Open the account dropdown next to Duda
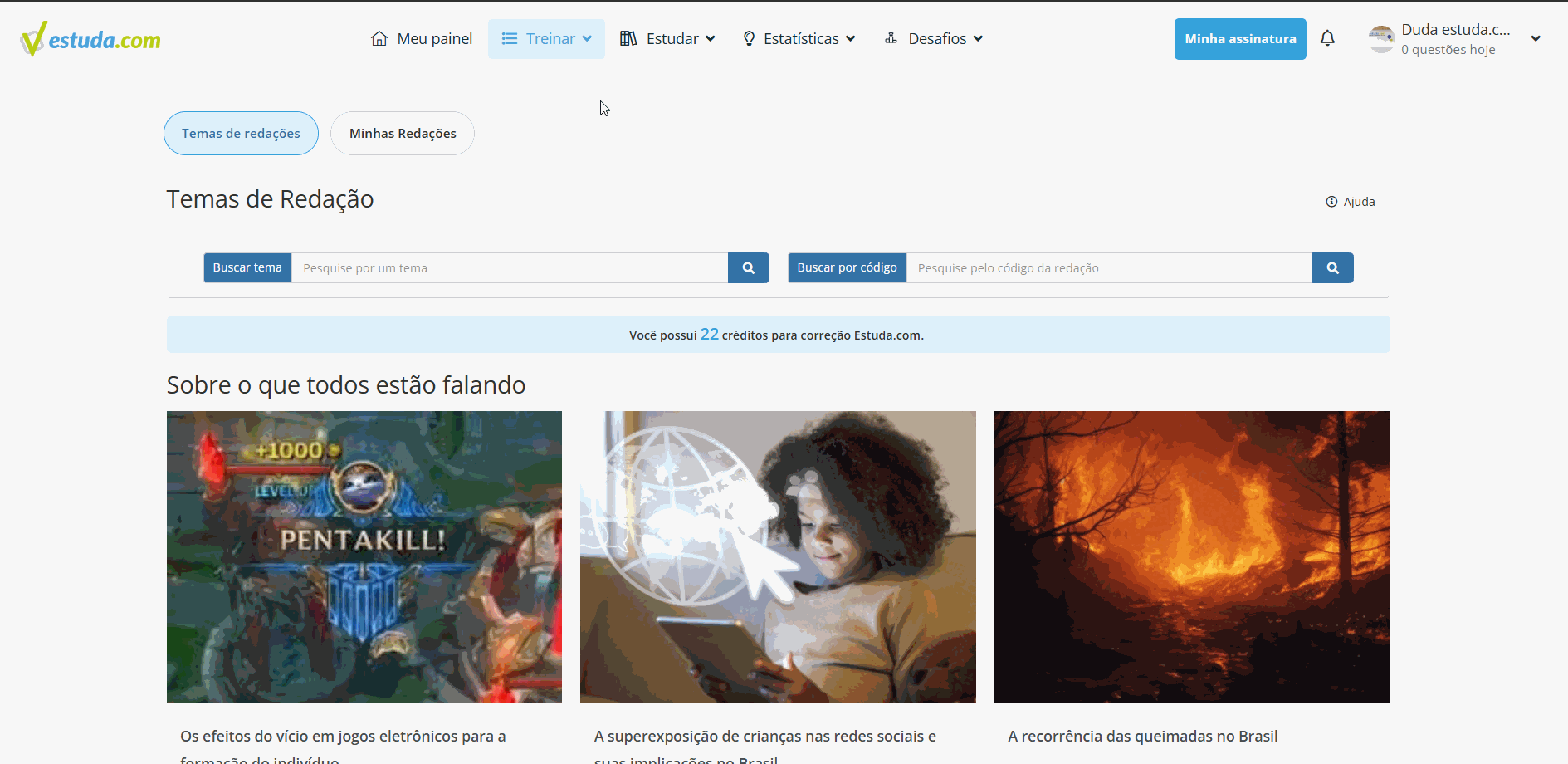This screenshot has width=1568, height=764. (1536, 38)
